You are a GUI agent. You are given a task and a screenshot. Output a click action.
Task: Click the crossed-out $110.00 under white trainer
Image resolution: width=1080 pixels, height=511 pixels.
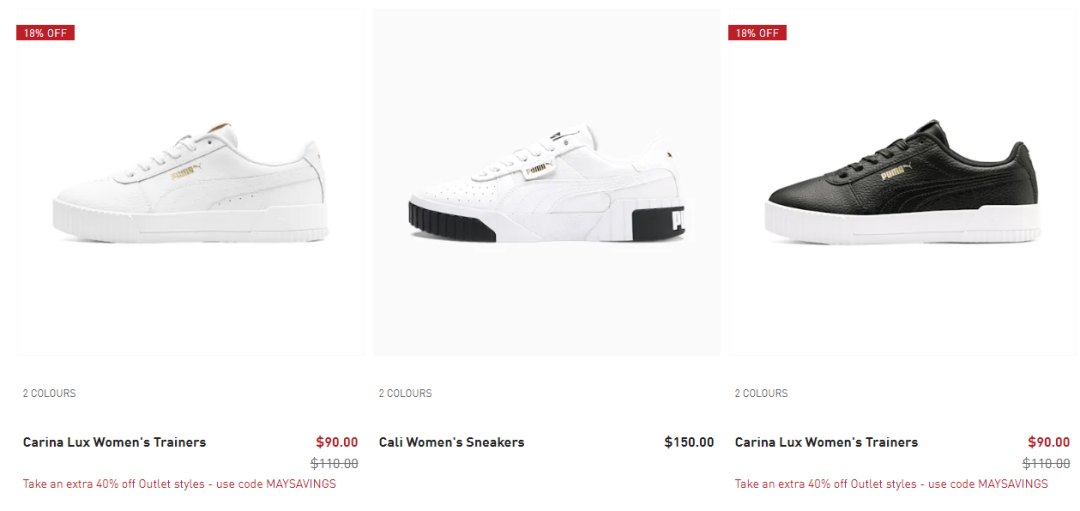coord(334,463)
